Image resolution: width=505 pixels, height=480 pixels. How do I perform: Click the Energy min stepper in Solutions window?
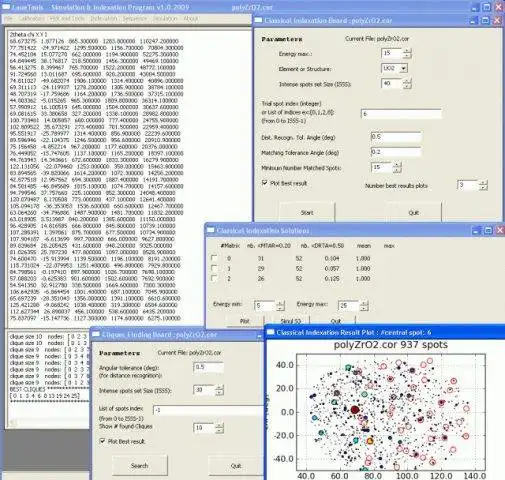280,306
